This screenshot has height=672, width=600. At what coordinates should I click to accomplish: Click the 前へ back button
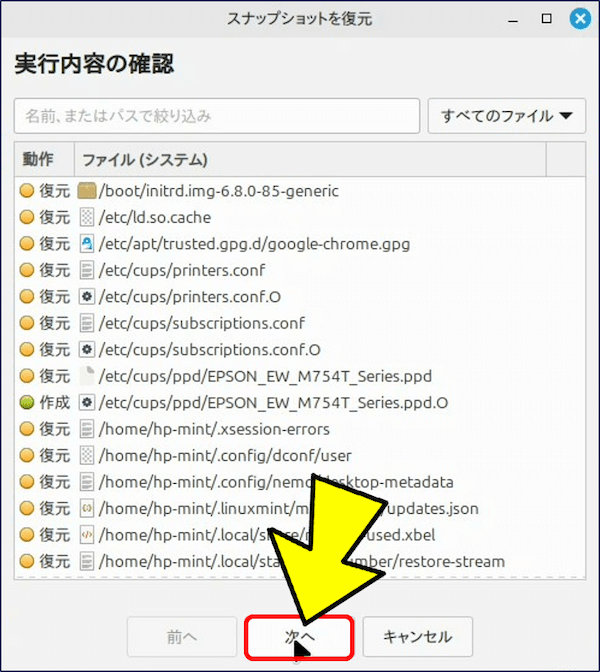(183, 637)
